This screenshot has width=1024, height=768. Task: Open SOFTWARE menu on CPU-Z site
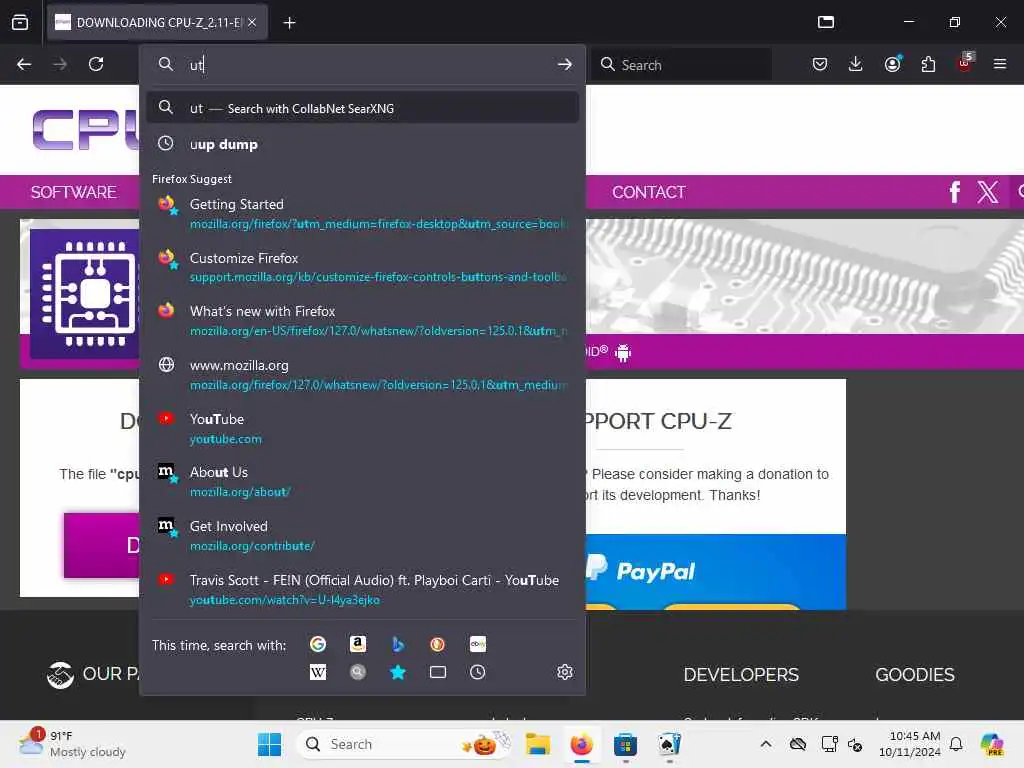pos(73,192)
